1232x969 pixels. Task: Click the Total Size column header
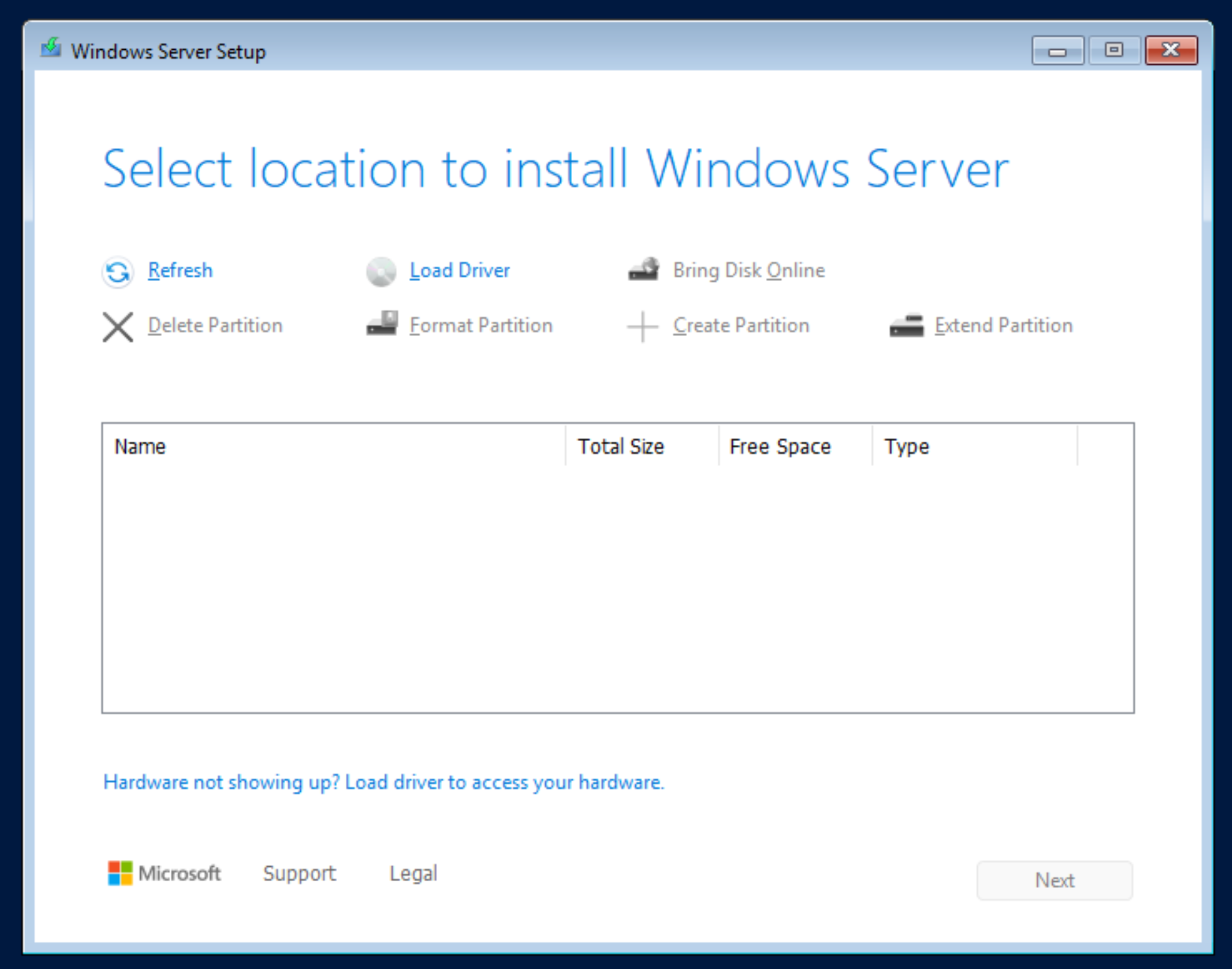(x=642, y=446)
